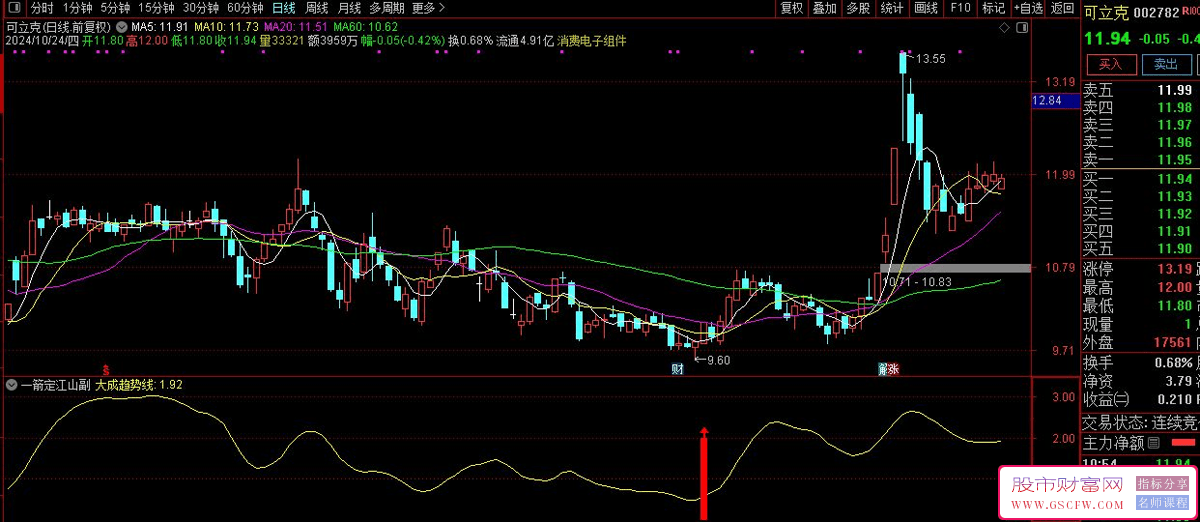Select the 60分钟 period tab

245,8
